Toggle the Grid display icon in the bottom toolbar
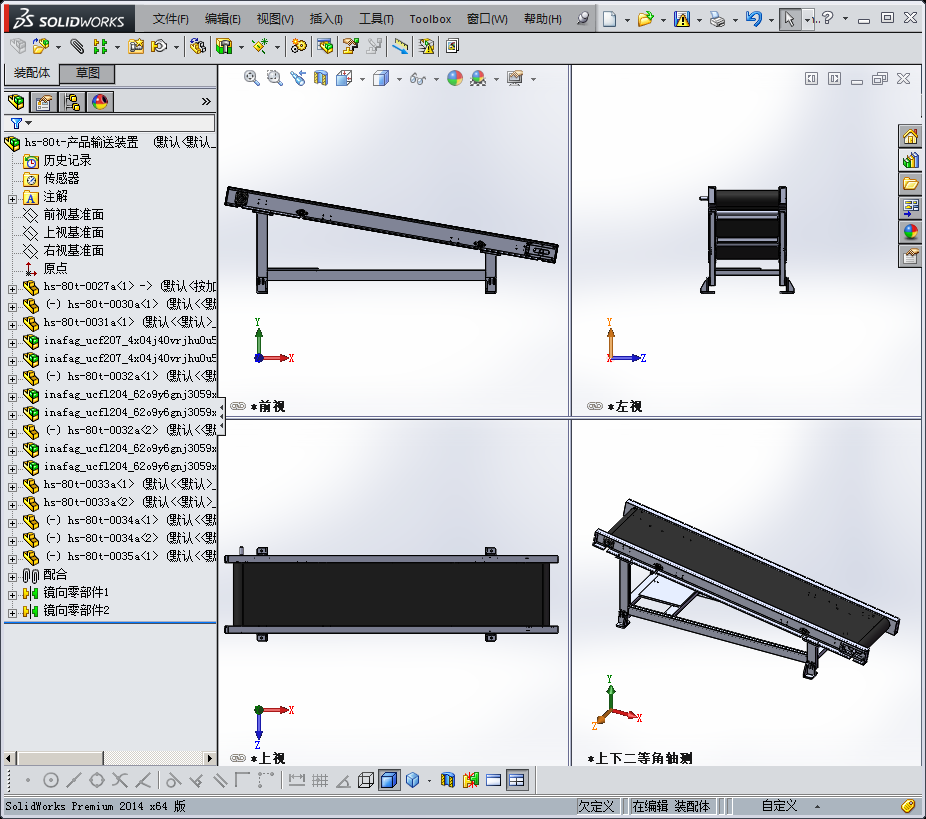The image size is (926, 819). 319,780
